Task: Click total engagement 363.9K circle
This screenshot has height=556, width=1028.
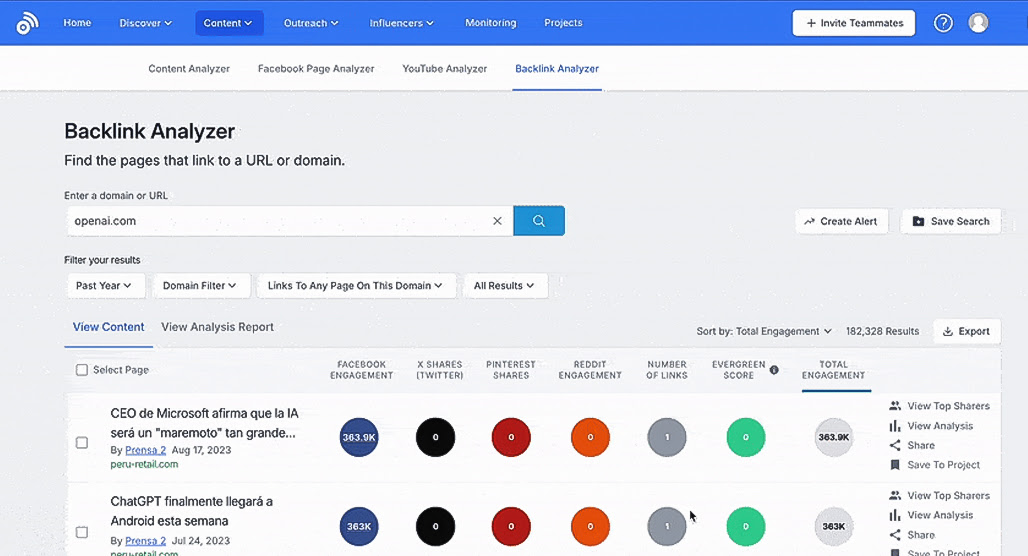Action: pos(833,437)
